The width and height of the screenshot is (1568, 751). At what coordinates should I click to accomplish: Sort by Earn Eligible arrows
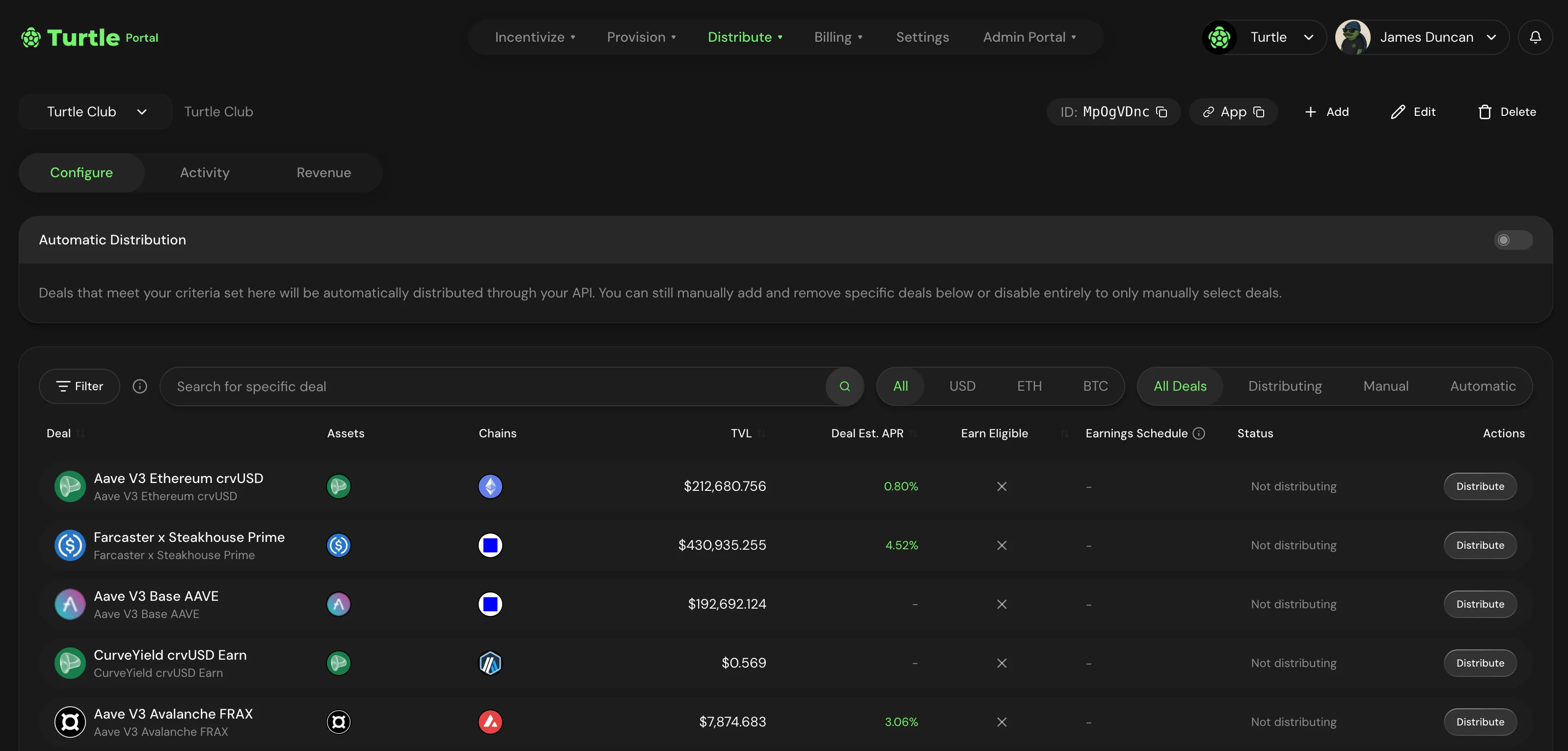[x=1065, y=433]
